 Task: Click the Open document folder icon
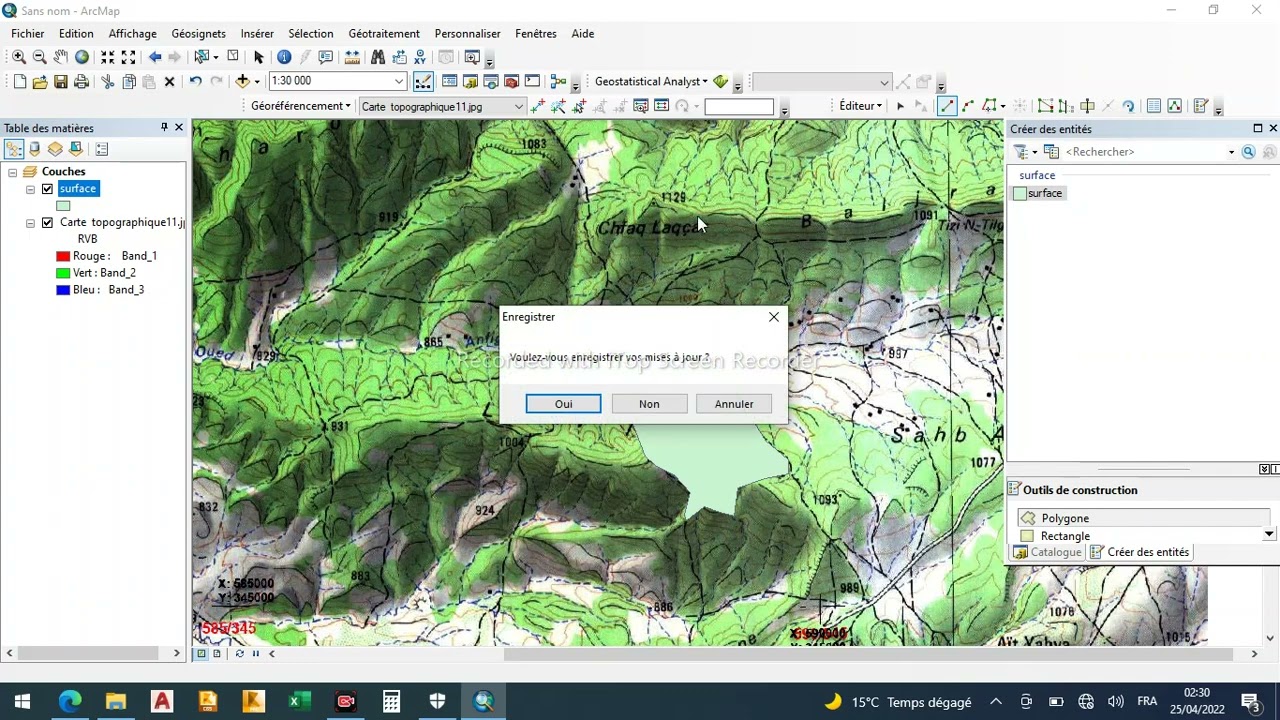pyautogui.click(x=40, y=81)
